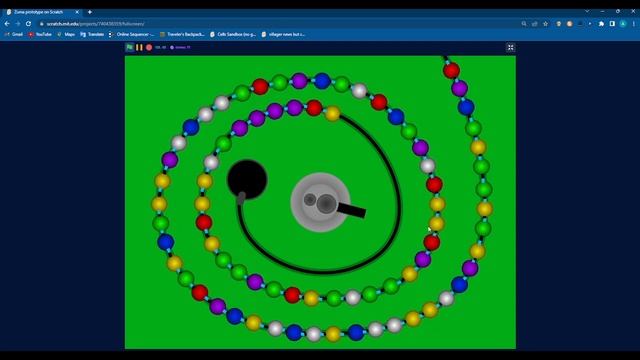Click the browser Forward arrow
The image size is (640, 360).
click(x=18, y=24)
